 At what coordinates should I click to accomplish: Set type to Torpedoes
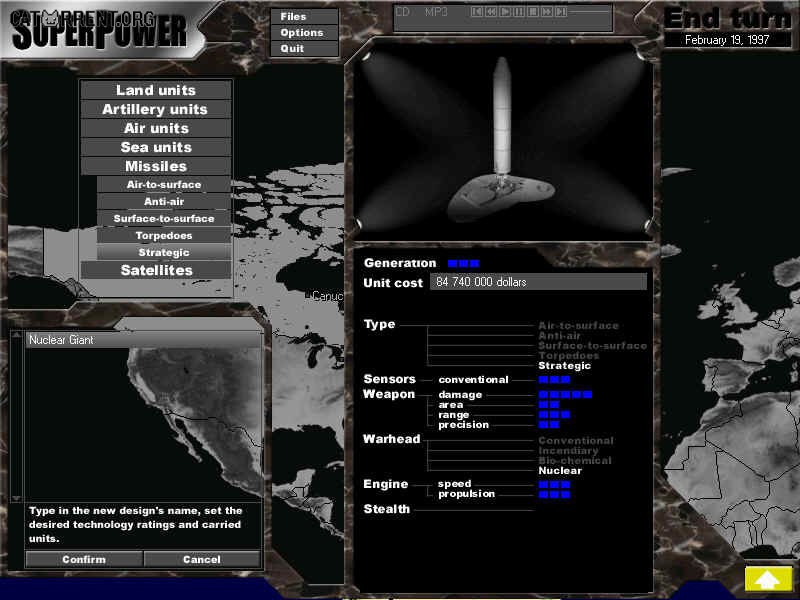pyautogui.click(x=569, y=356)
